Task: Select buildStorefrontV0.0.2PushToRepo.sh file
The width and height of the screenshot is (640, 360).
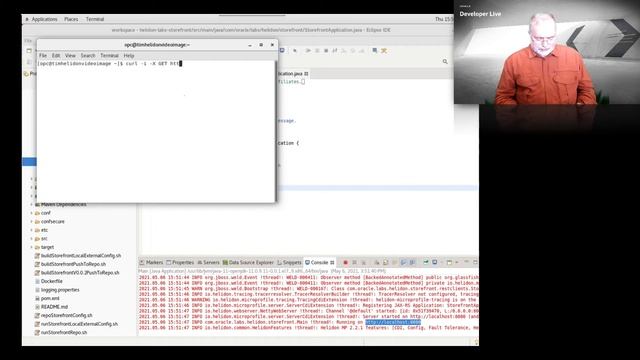Action: (x=77, y=273)
